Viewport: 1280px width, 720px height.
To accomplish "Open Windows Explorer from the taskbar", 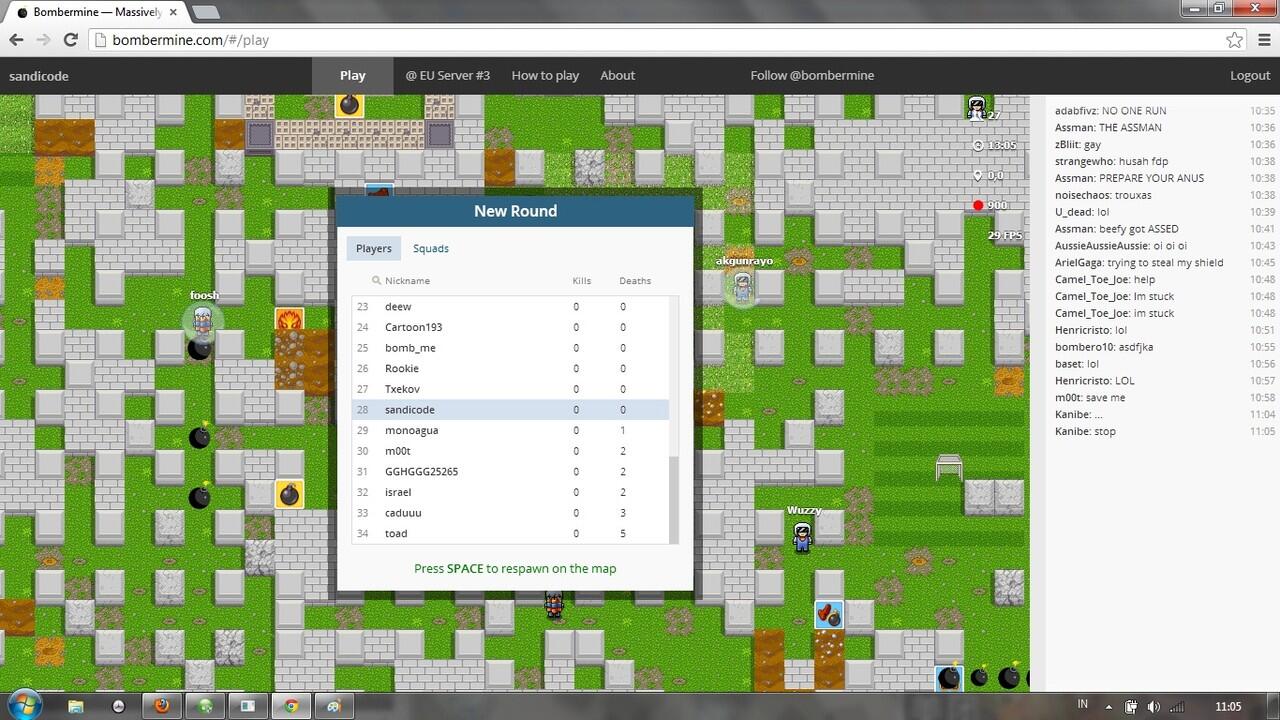I will point(76,706).
